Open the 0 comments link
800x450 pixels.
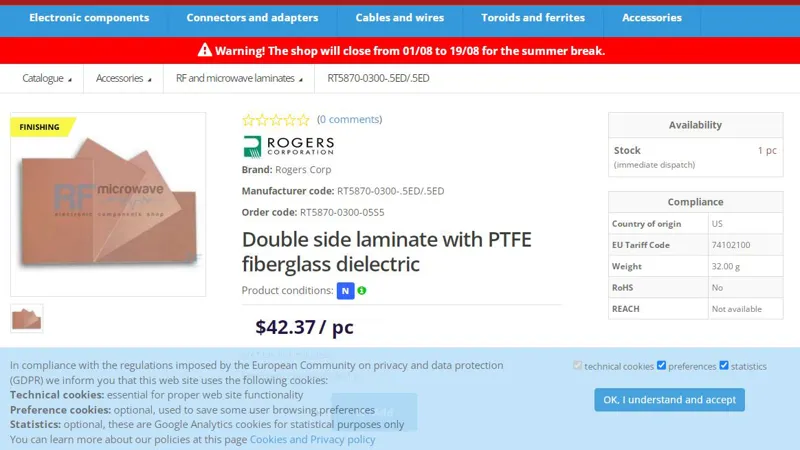point(349,120)
